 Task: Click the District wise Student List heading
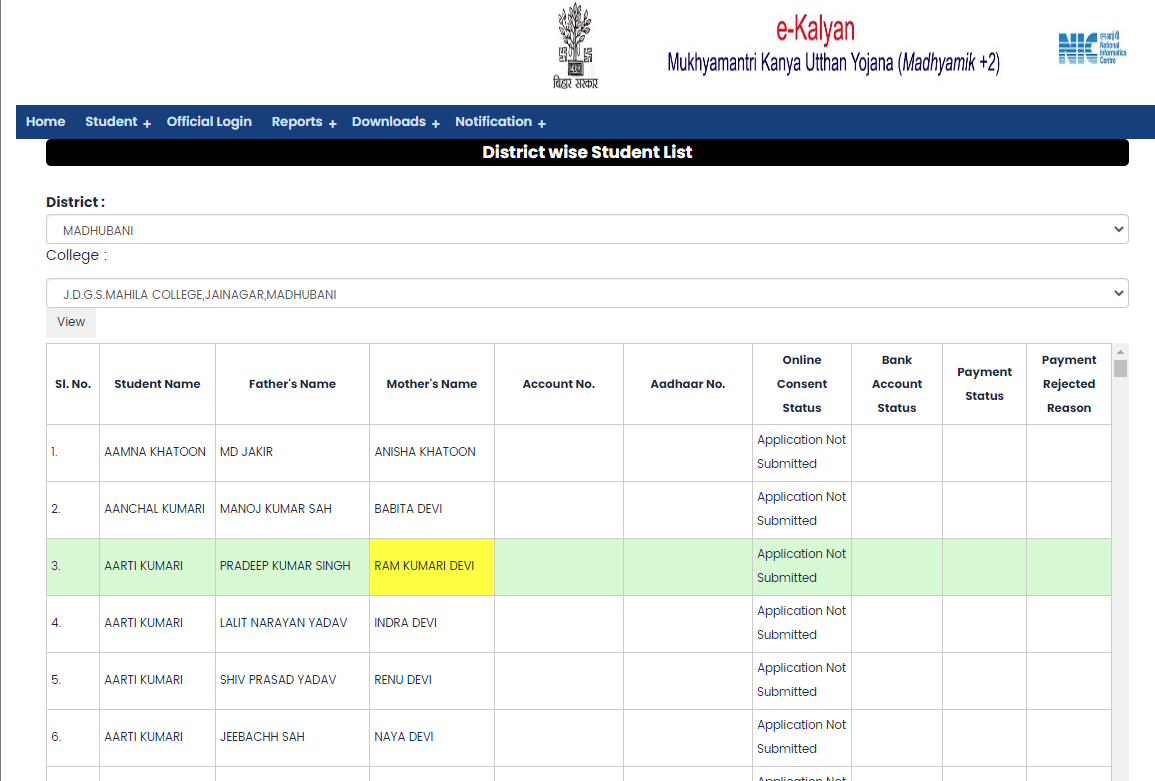(587, 153)
